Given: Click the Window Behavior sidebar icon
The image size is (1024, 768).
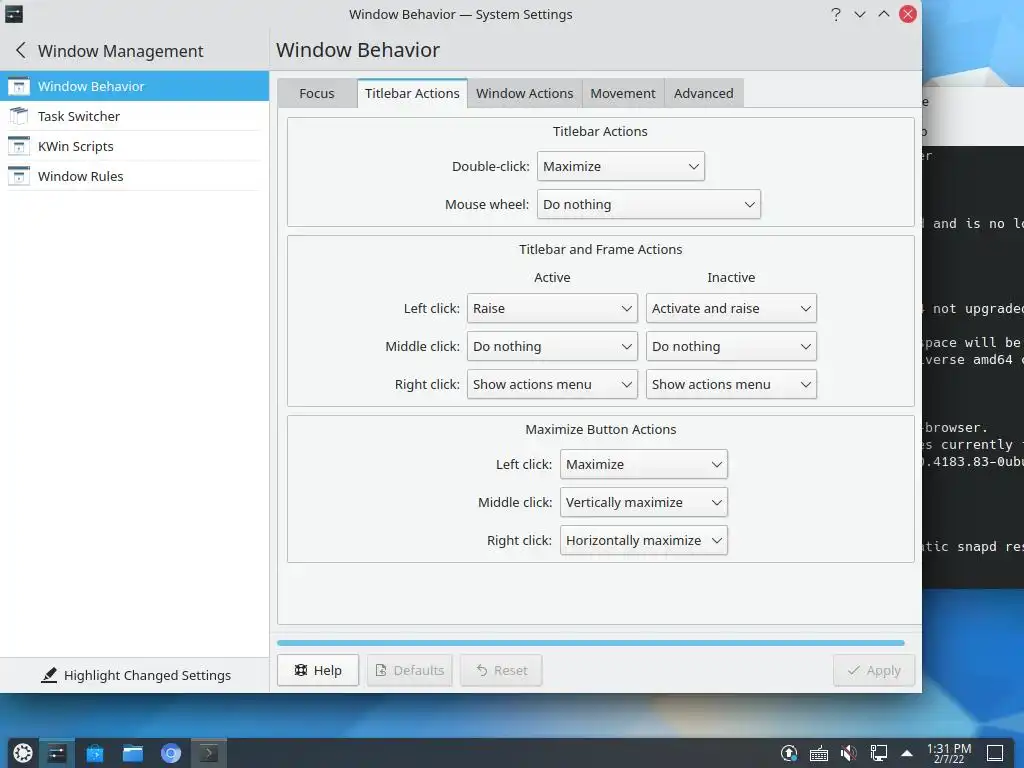Looking at the screenshot, I should 18,86.
